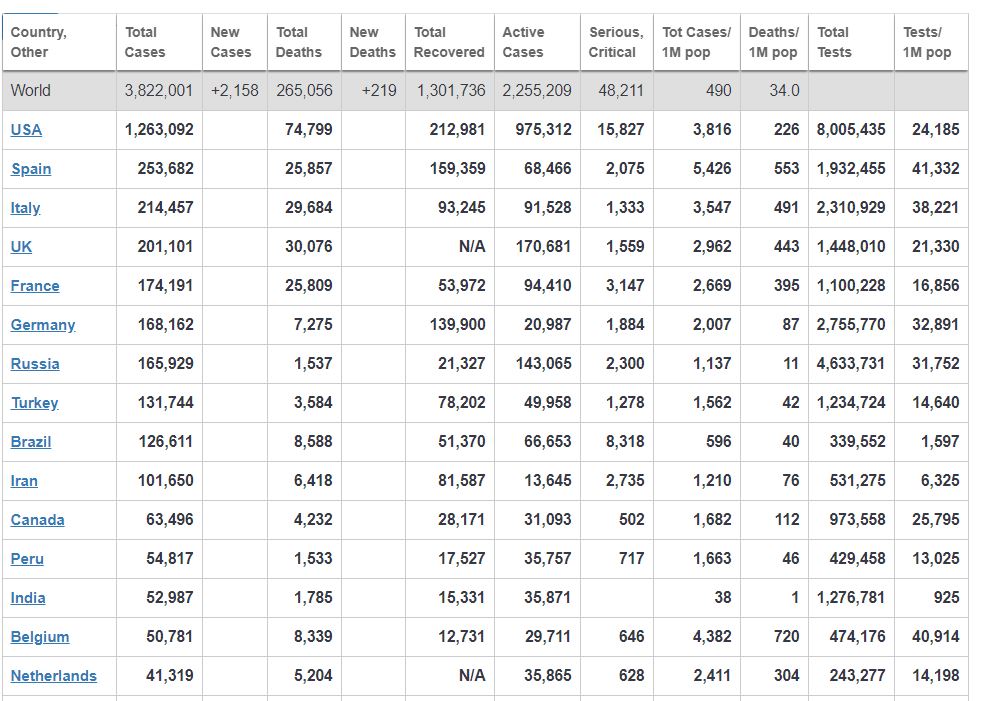Click World total cases 3,822,001
This screenshot has width=982, height=701.
click(158, 90)
